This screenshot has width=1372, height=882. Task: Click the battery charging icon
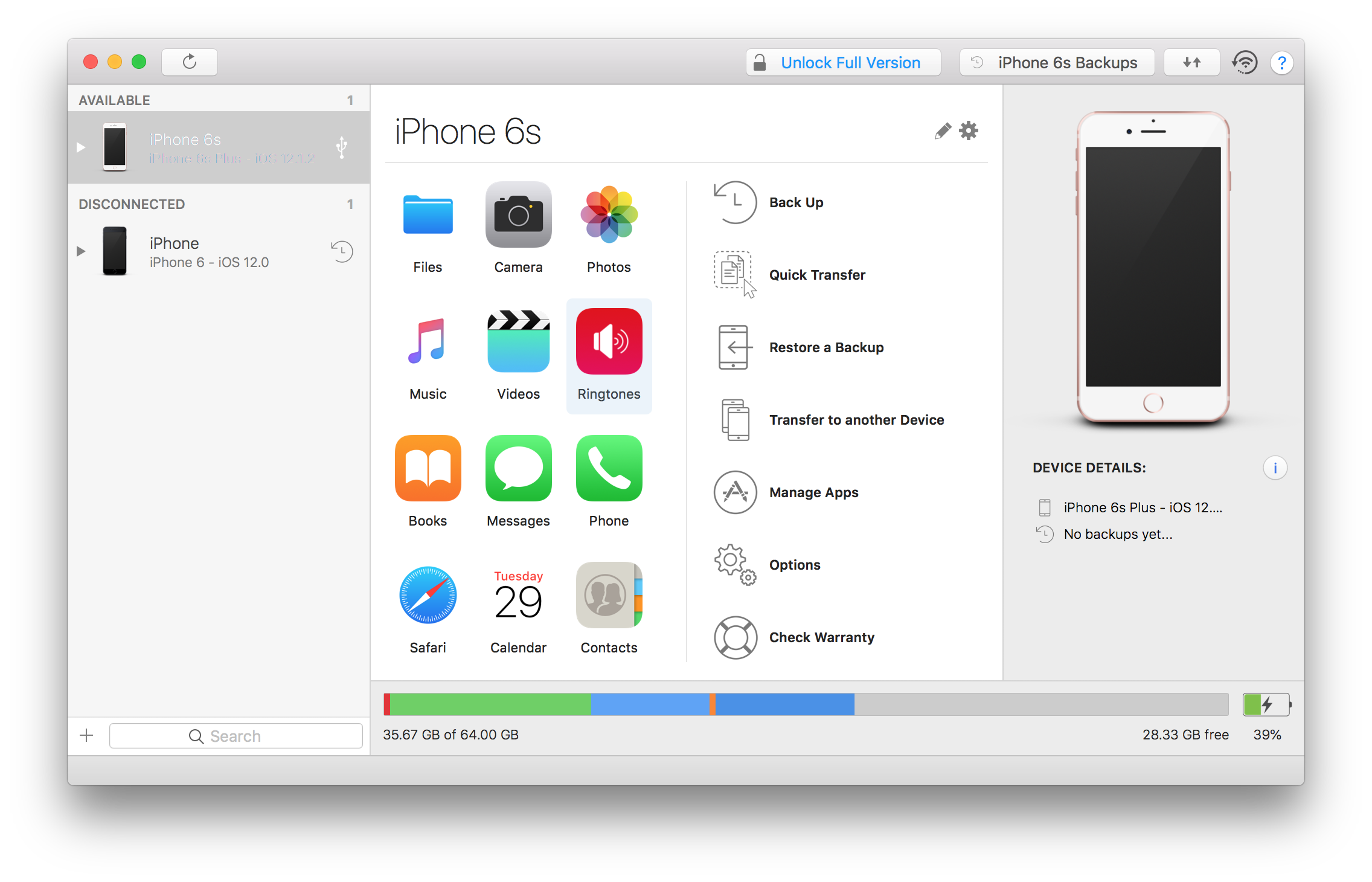pos(1266,704)
